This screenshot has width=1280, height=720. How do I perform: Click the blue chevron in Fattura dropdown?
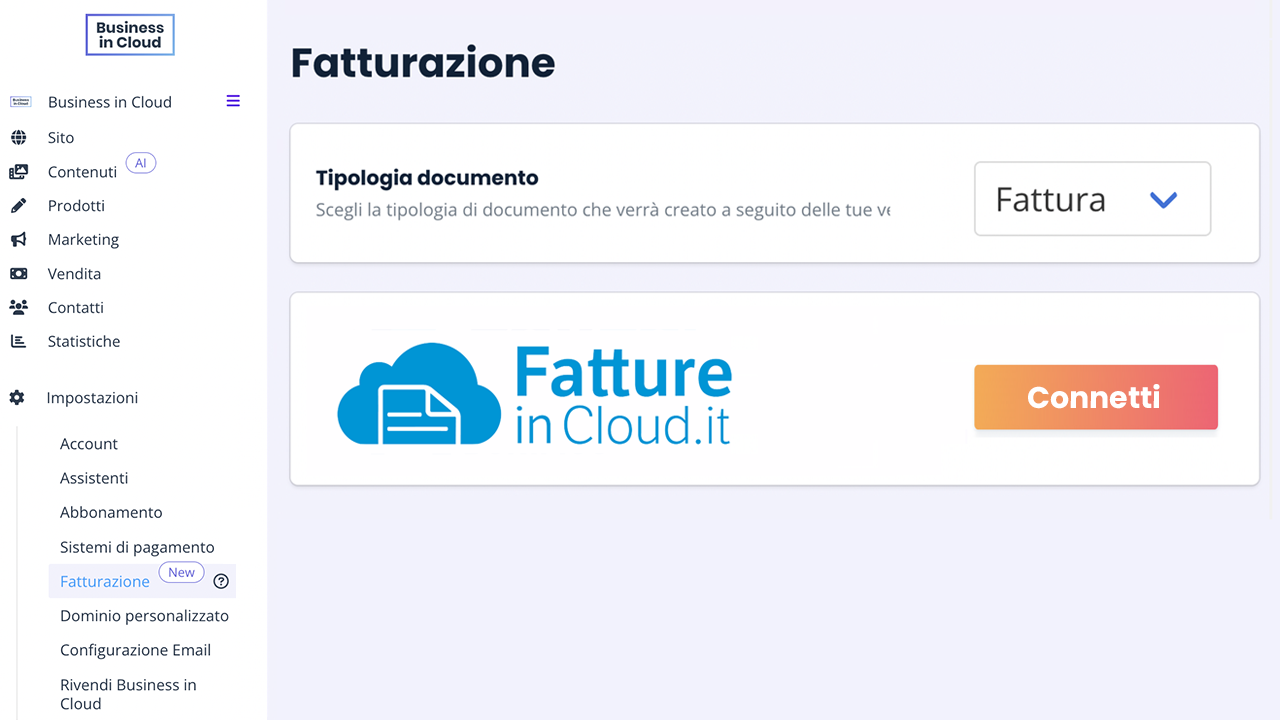click(x=1163, y=200)
